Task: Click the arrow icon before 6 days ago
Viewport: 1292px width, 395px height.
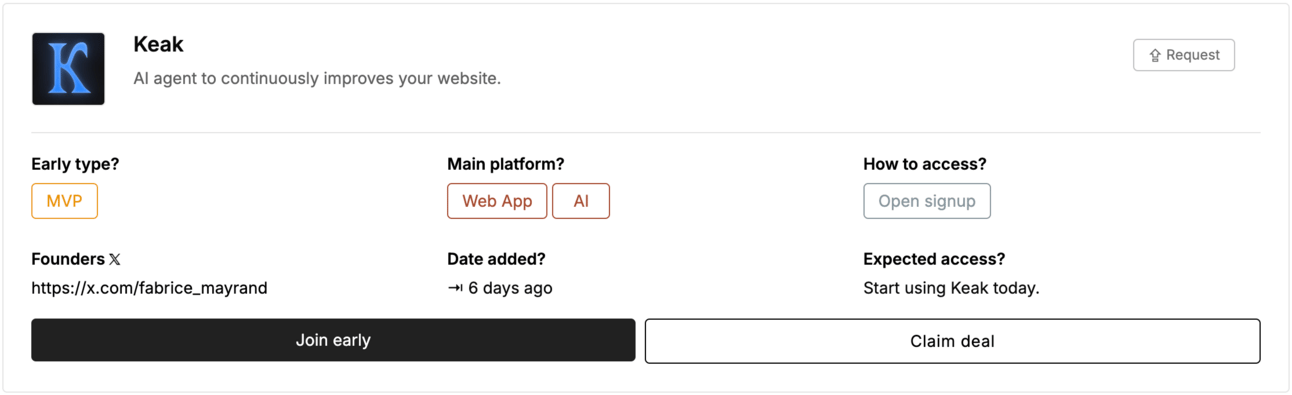Action: 455,288
